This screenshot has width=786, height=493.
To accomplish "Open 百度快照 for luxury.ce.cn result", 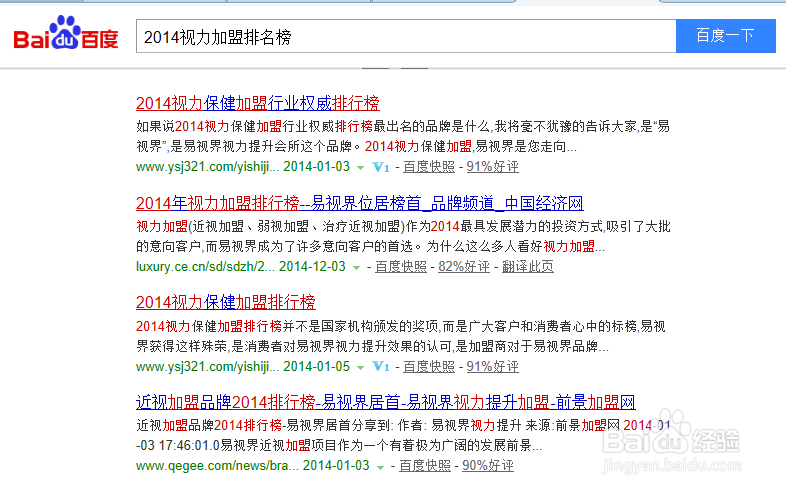I will tap(401, 266).
